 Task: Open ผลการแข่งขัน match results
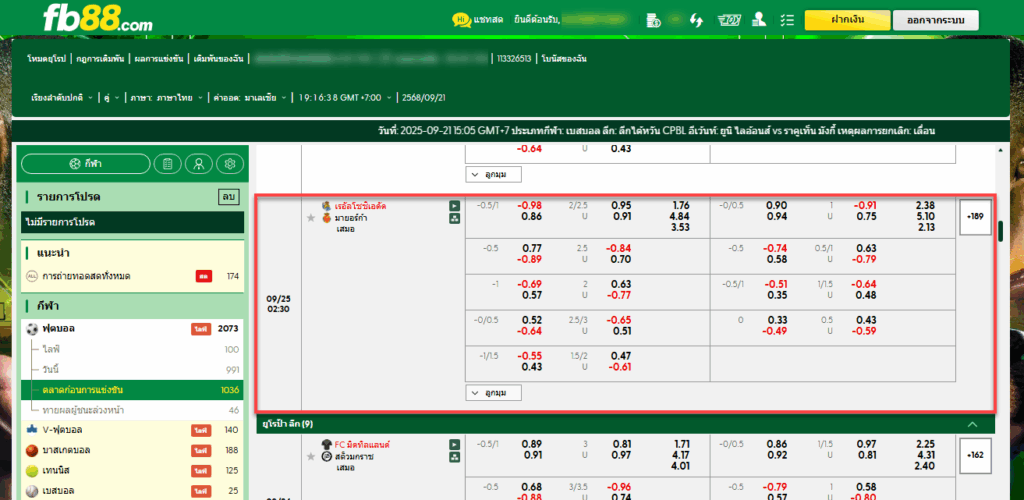(x=159, y=59)
